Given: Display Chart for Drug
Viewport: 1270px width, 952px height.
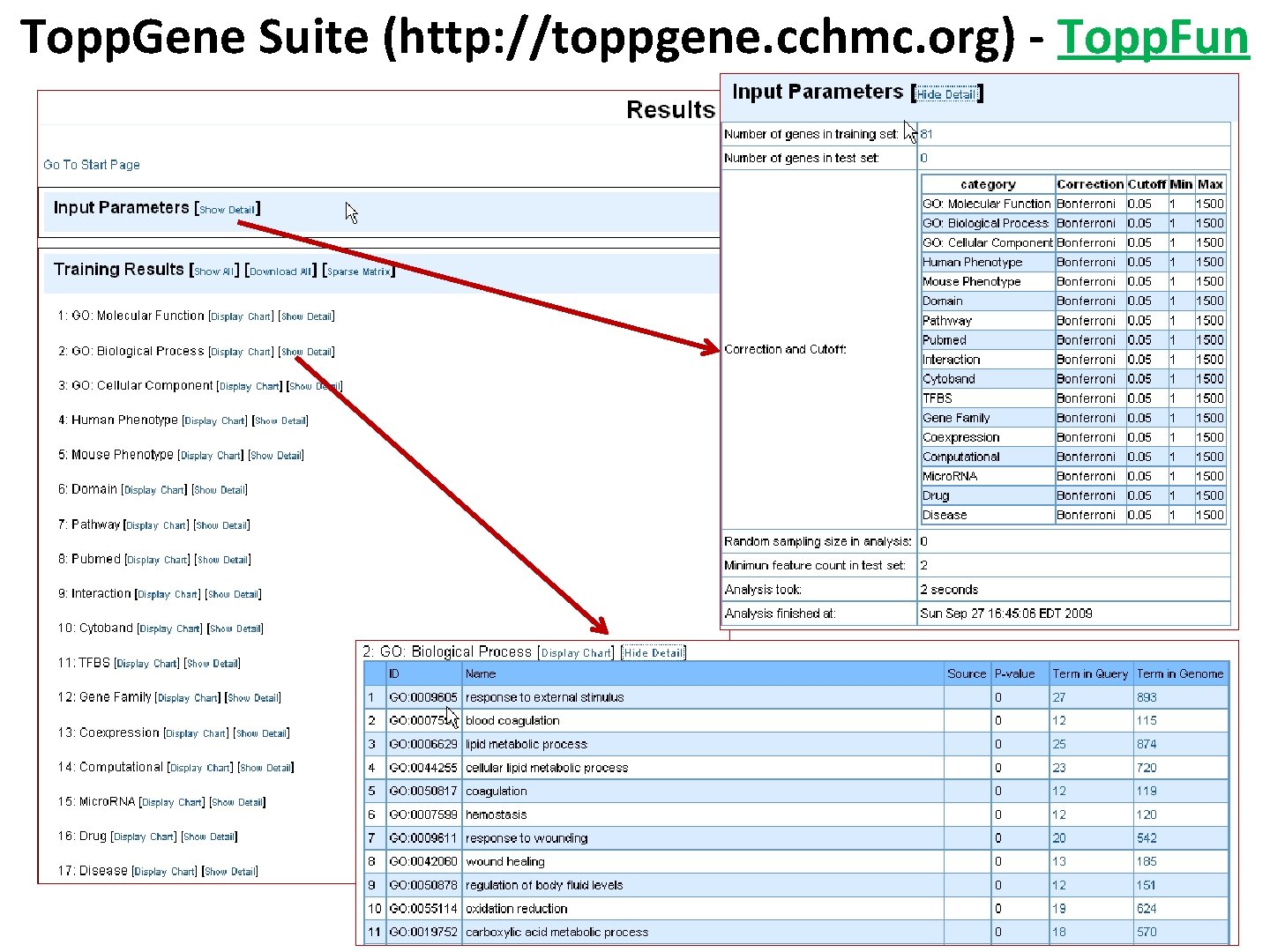Looking at the screenshot, I should [x=143, y=837].
